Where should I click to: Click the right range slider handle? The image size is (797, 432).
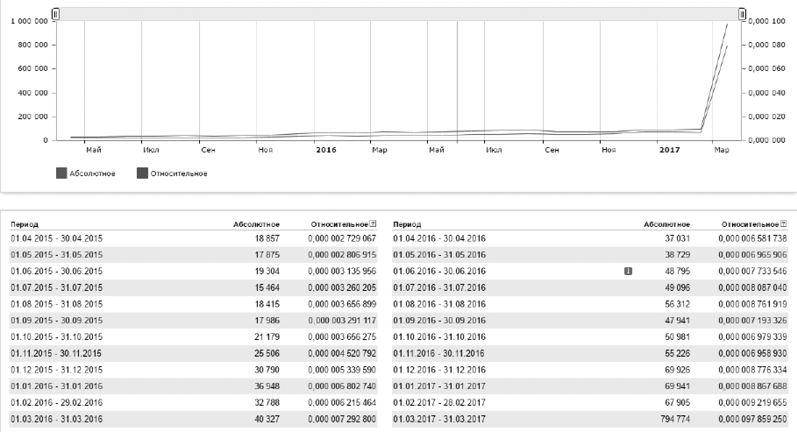(x=742, y=14)
